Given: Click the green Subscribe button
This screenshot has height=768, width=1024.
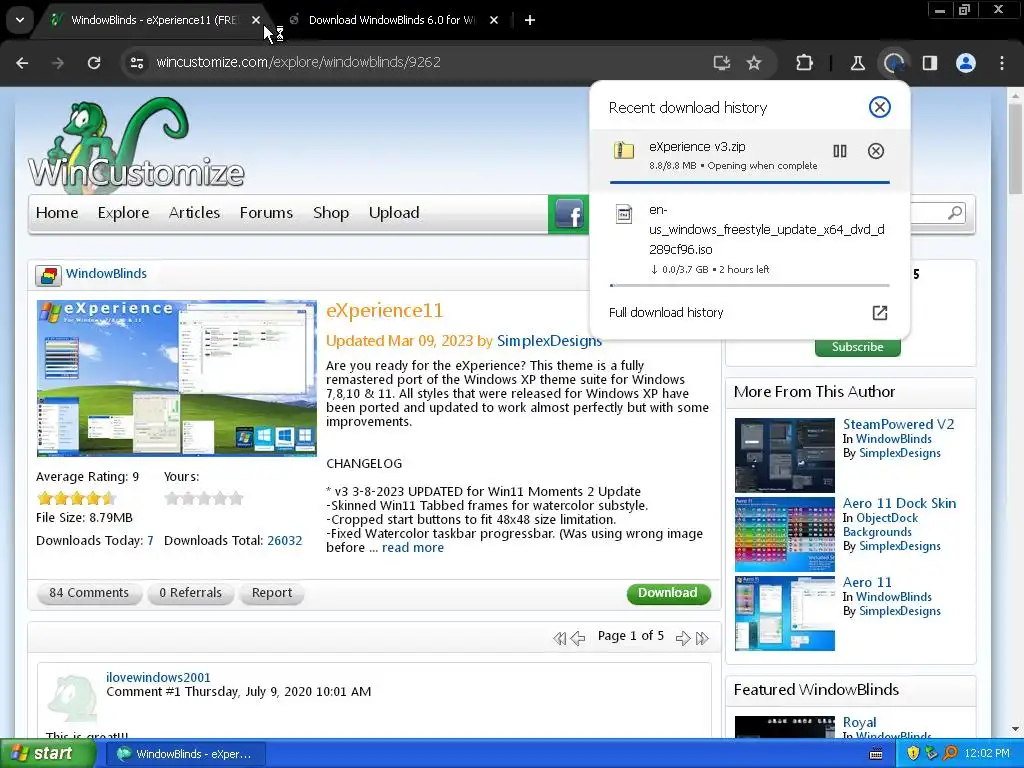Looking at the screenshot, I should pyautogui.click(x=857, y=347).
